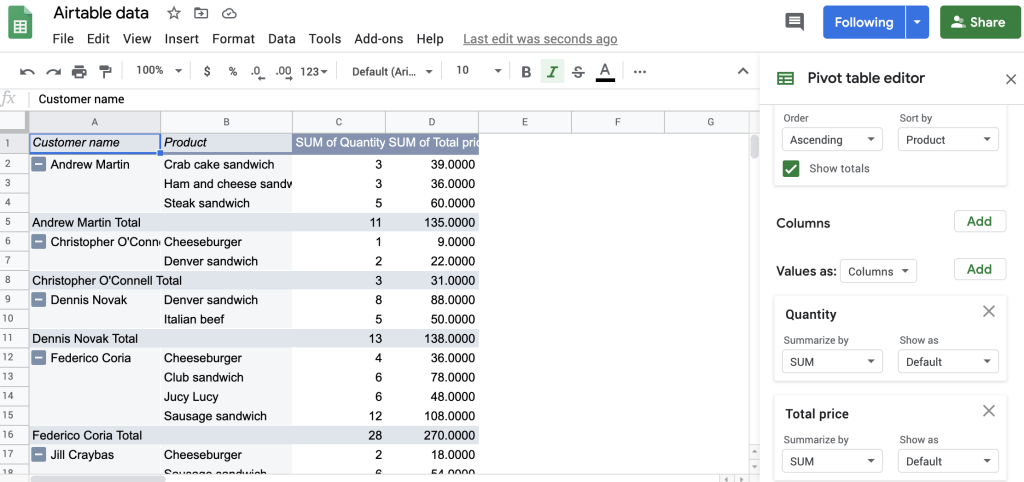
Task: Open Quantity Show as Default dropdown
Action: [x=948, y=362]
